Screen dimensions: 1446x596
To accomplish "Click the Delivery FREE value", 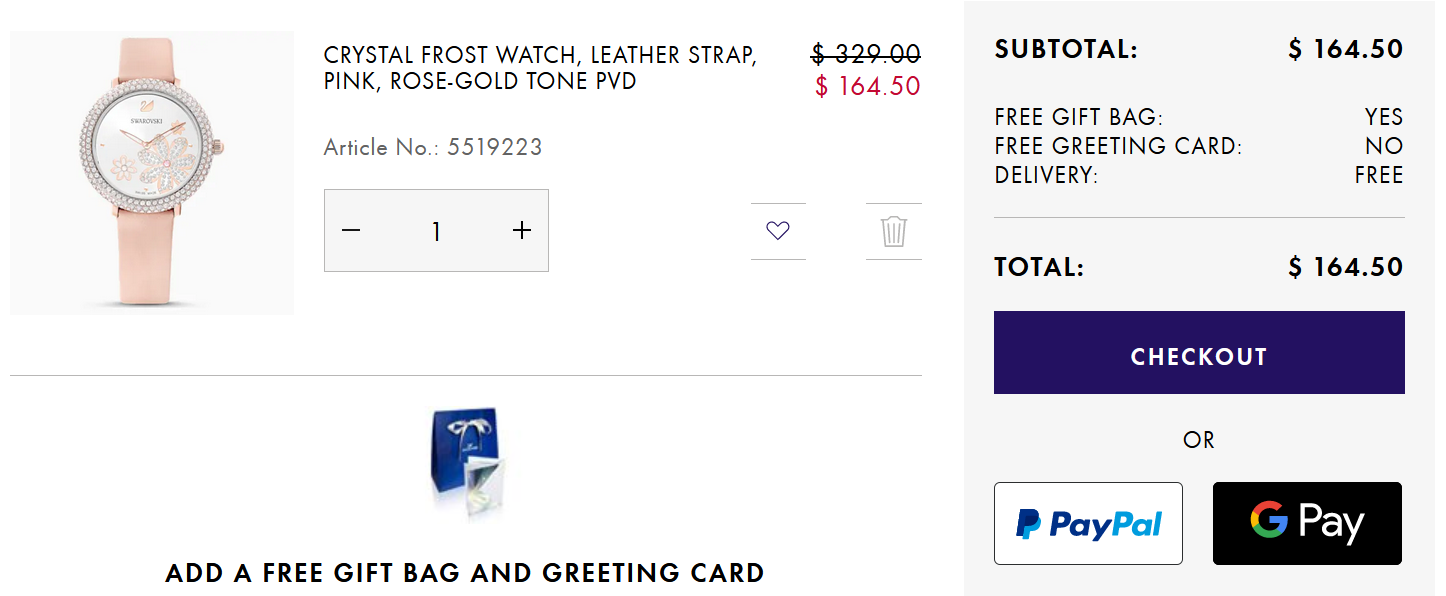I will (x=1379, y=176).
